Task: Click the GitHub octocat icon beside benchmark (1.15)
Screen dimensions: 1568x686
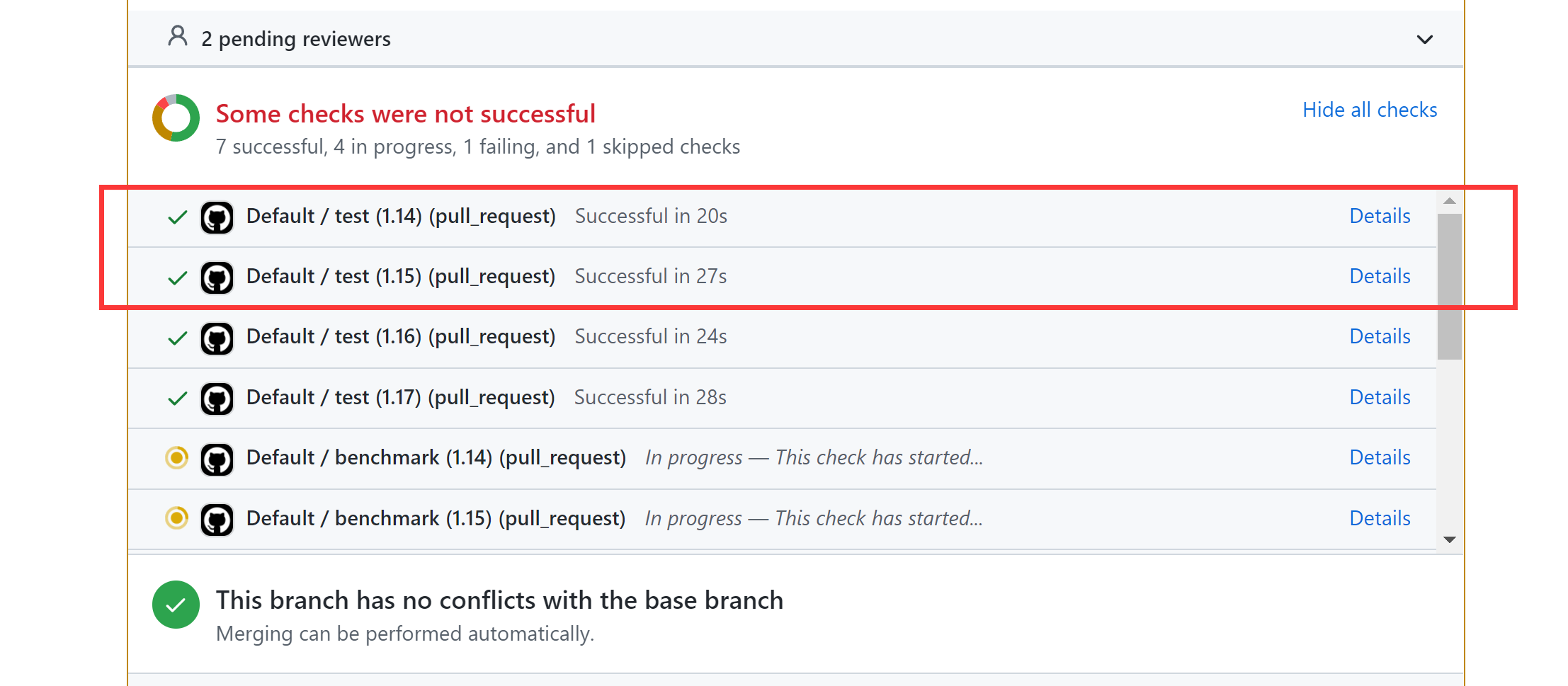Action: point(217,519)
